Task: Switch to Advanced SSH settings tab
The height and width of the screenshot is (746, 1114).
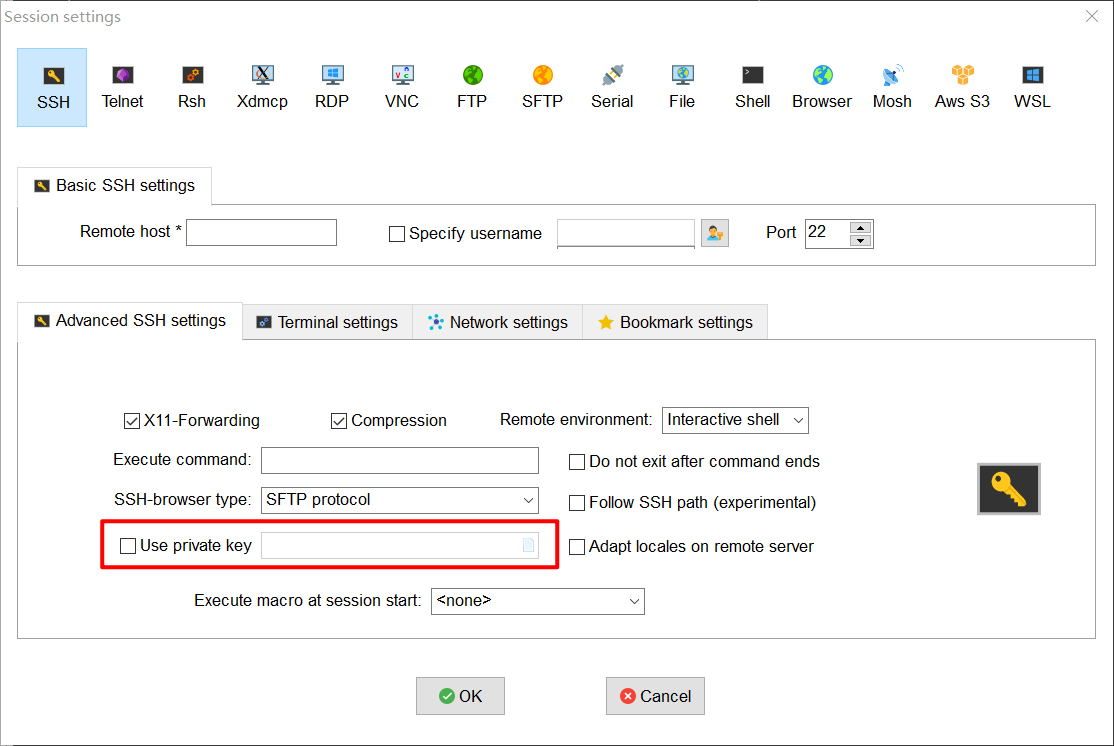Action: (x=130, y=321)
